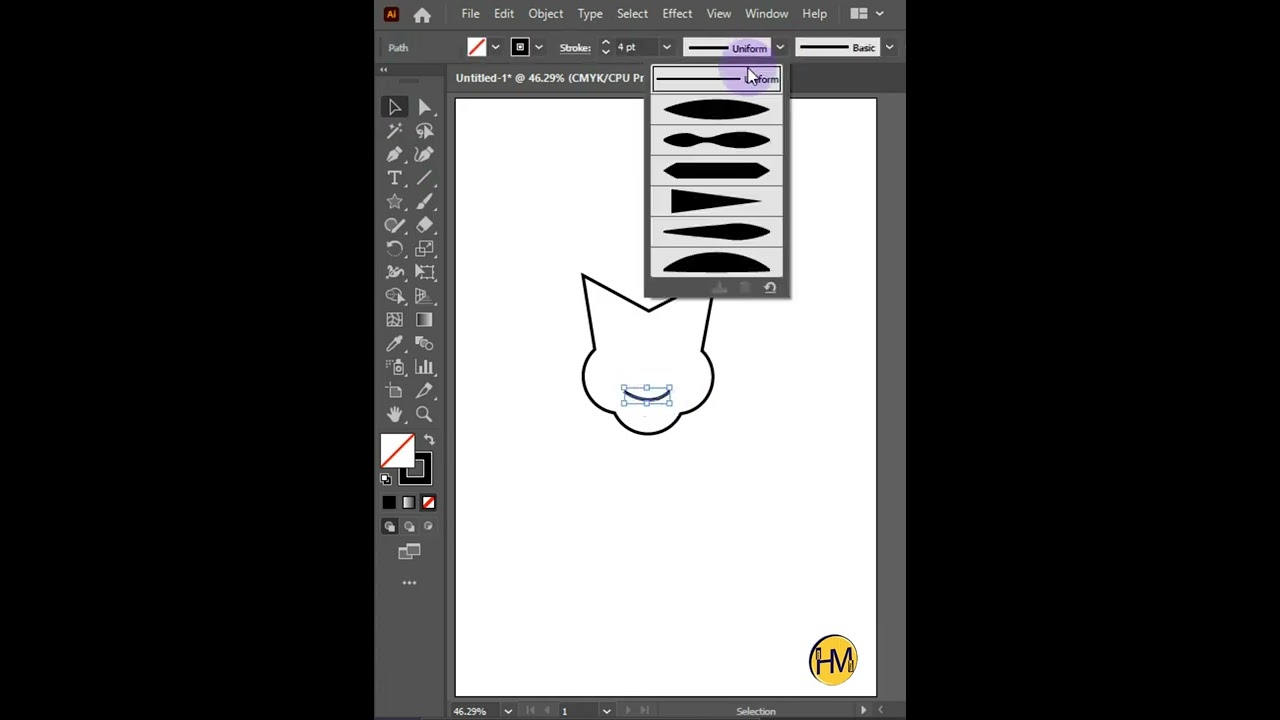
Task: Choose the Rotate tool
Action: (394, 249)
